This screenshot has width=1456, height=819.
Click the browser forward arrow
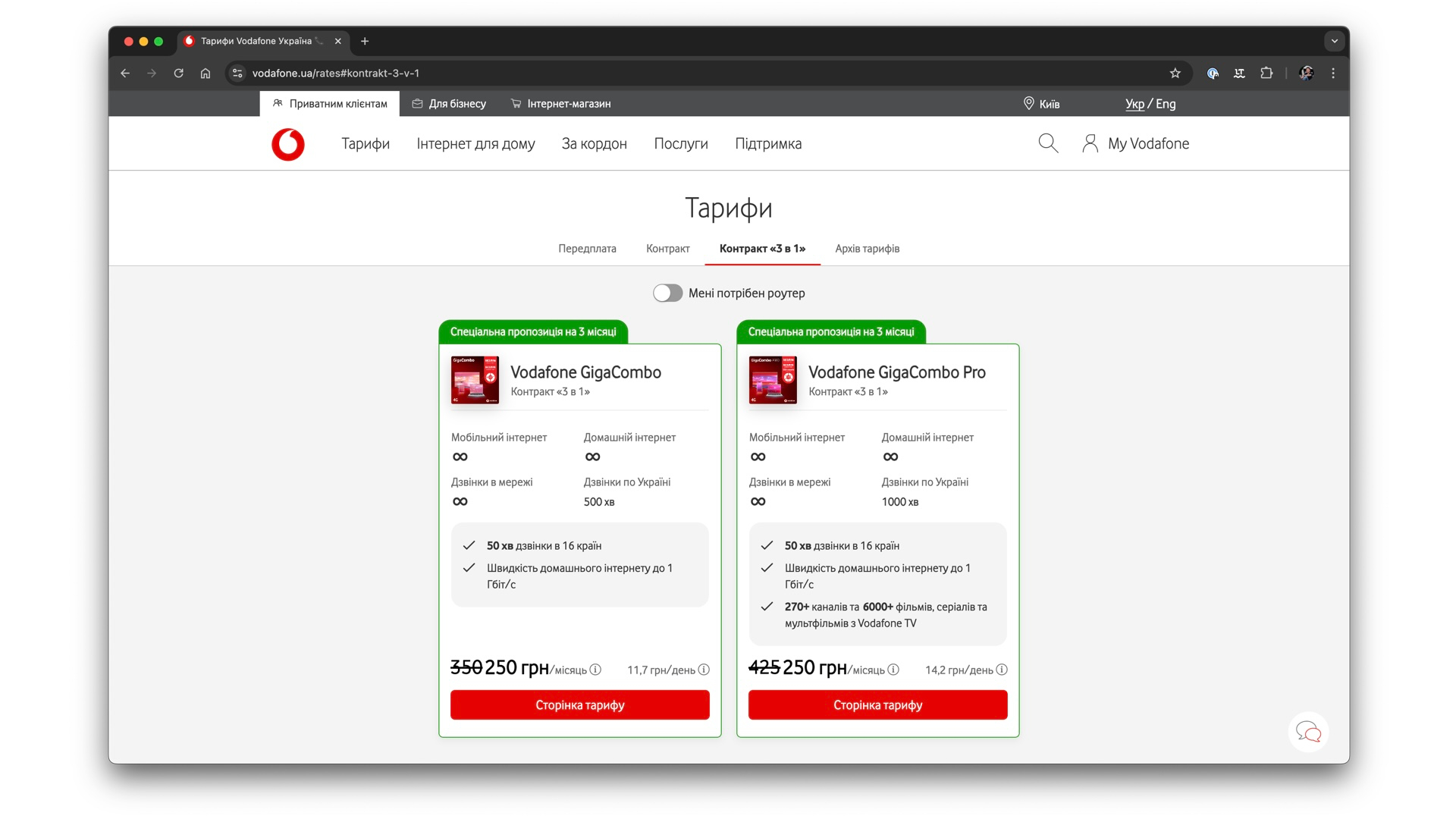click(152, 74)
